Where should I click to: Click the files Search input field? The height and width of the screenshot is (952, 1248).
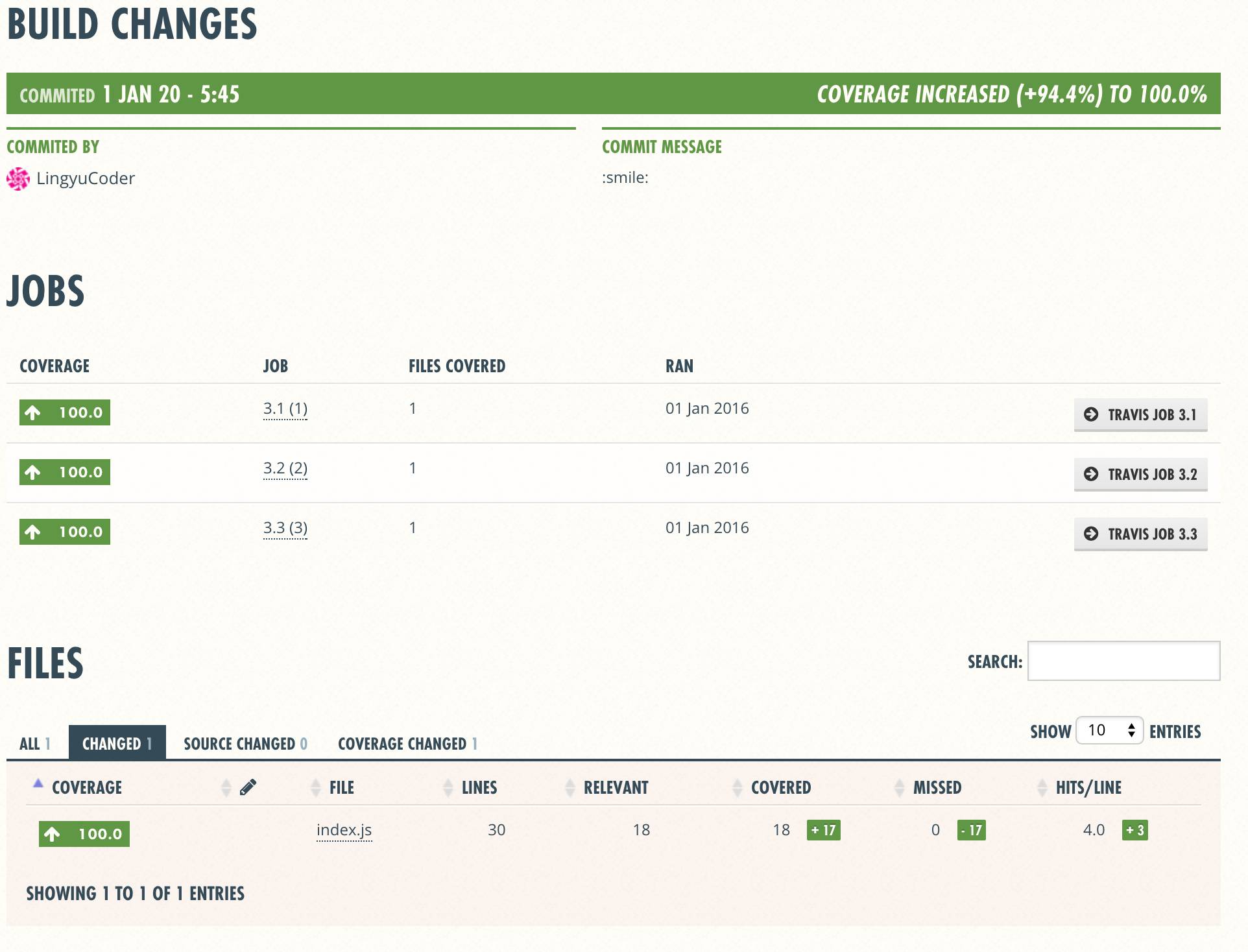(x=1123, y=661)
